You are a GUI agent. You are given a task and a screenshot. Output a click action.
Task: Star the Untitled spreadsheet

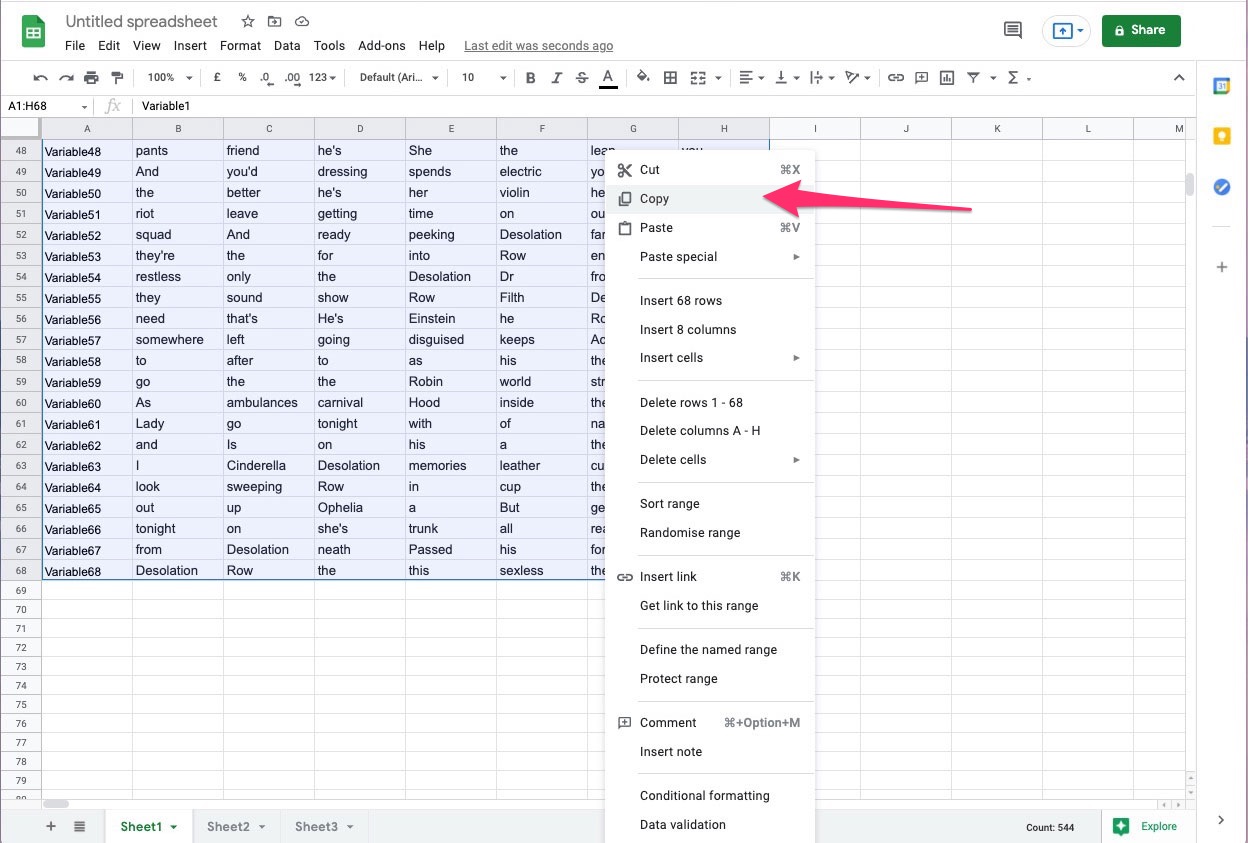click(248, 21)
